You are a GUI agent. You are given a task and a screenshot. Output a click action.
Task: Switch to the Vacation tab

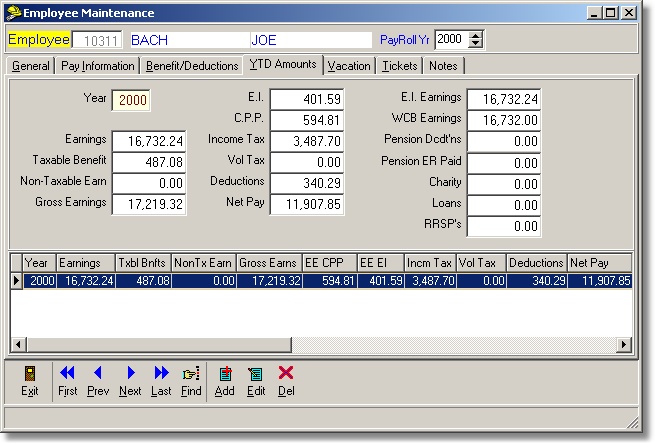[x=349, y=66]
